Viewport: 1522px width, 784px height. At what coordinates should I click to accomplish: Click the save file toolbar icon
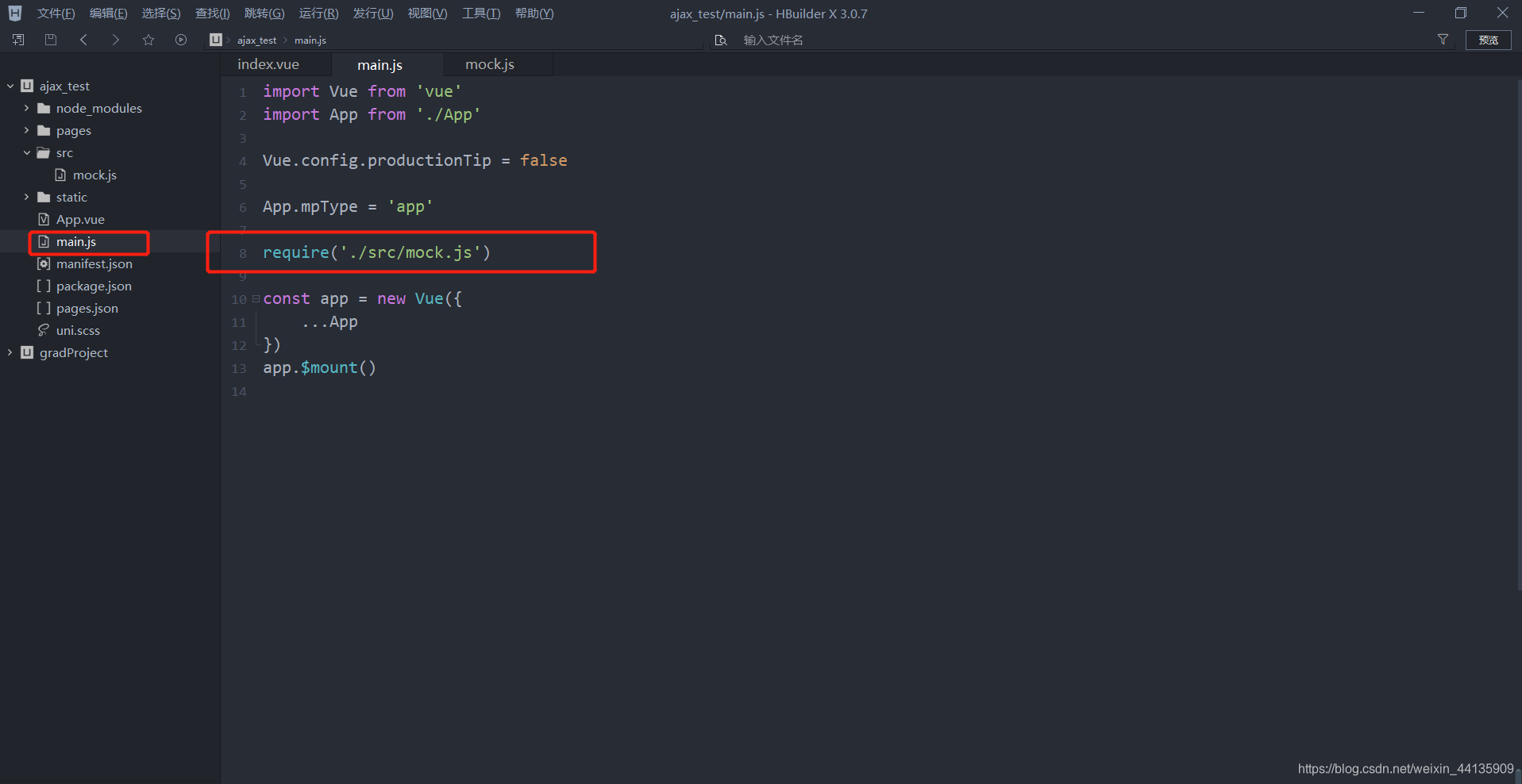click(x=51, y=40)
